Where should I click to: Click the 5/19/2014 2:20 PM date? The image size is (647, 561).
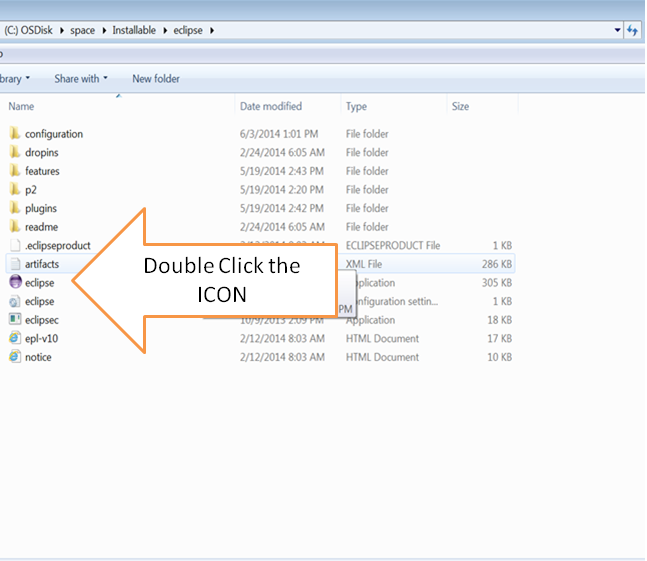click(x=282, y=189)
